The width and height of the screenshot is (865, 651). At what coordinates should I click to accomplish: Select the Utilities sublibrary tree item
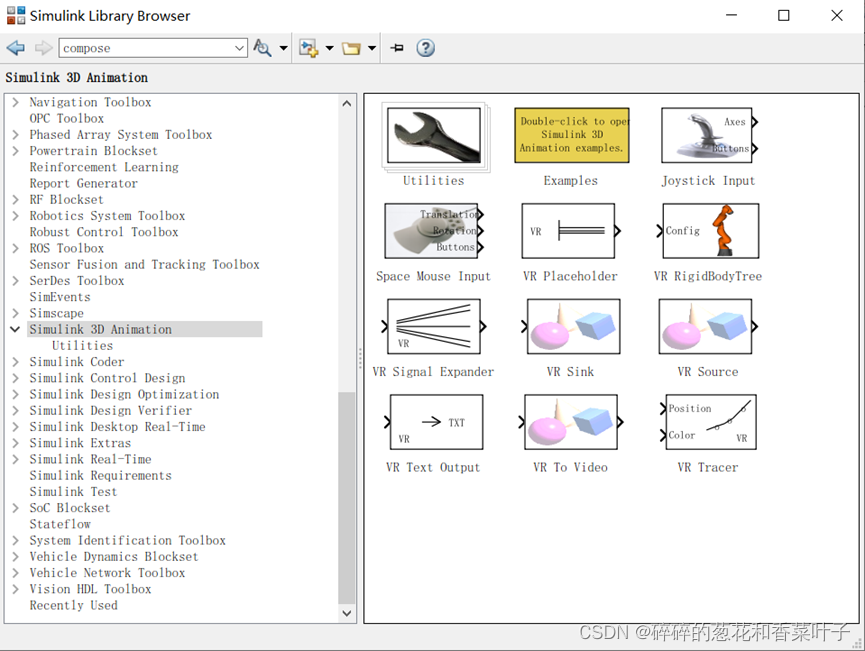click(x=83, y=345)
